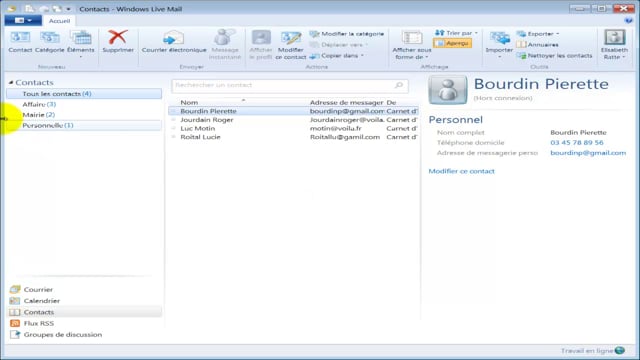Click the phone number 03 45 78 89 56
This screenshot has height=360, width=640.
click(x=577, y=142)
